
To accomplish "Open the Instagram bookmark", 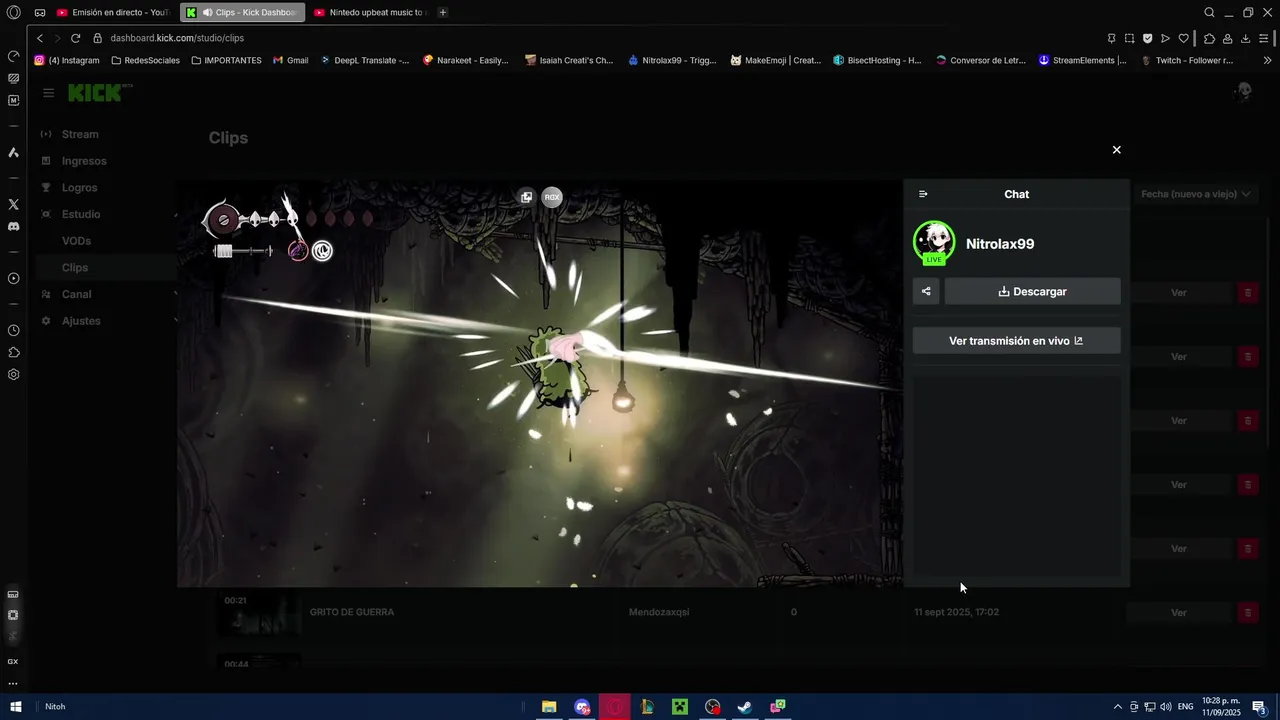I will pyautogui.click(x=67, y=60).
